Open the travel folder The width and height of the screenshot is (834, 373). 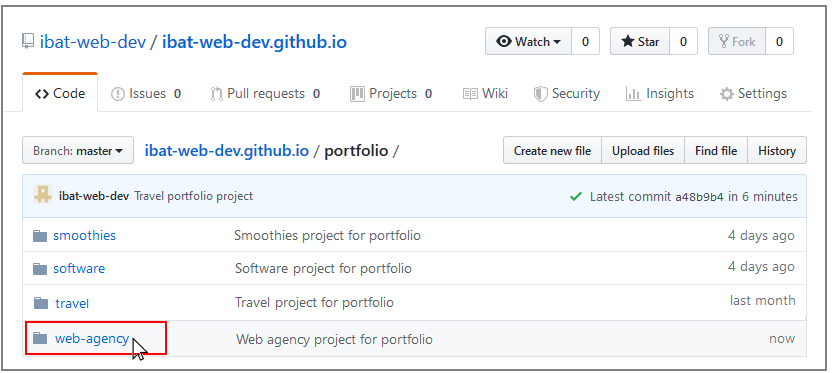point(72,303)
